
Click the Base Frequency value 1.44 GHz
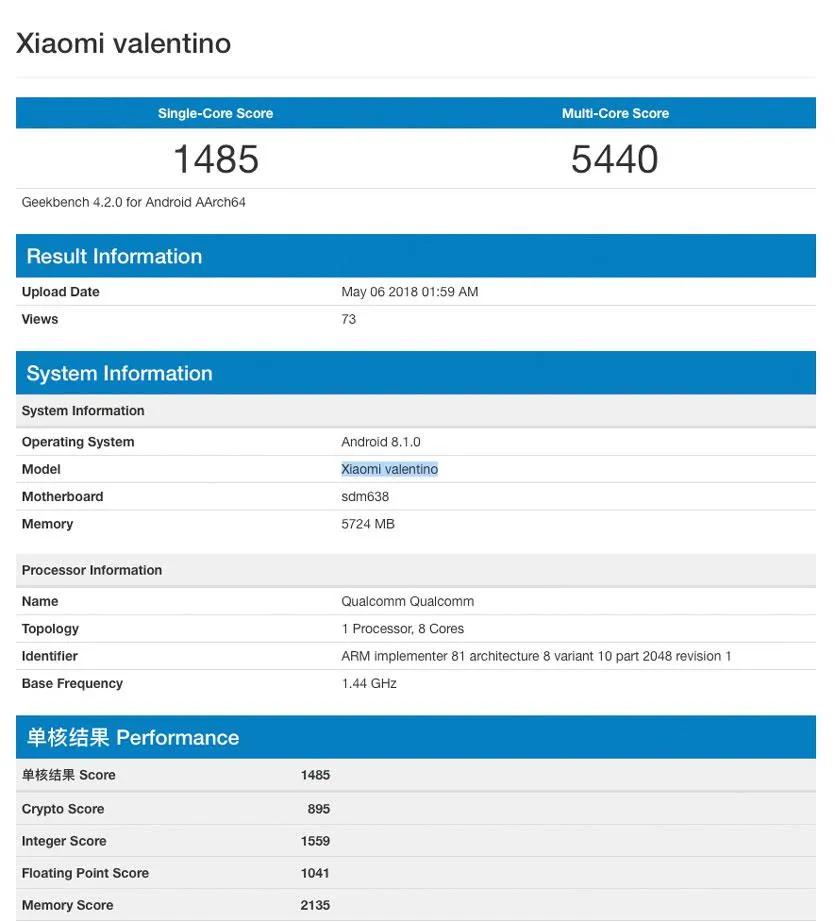(369, 683)
